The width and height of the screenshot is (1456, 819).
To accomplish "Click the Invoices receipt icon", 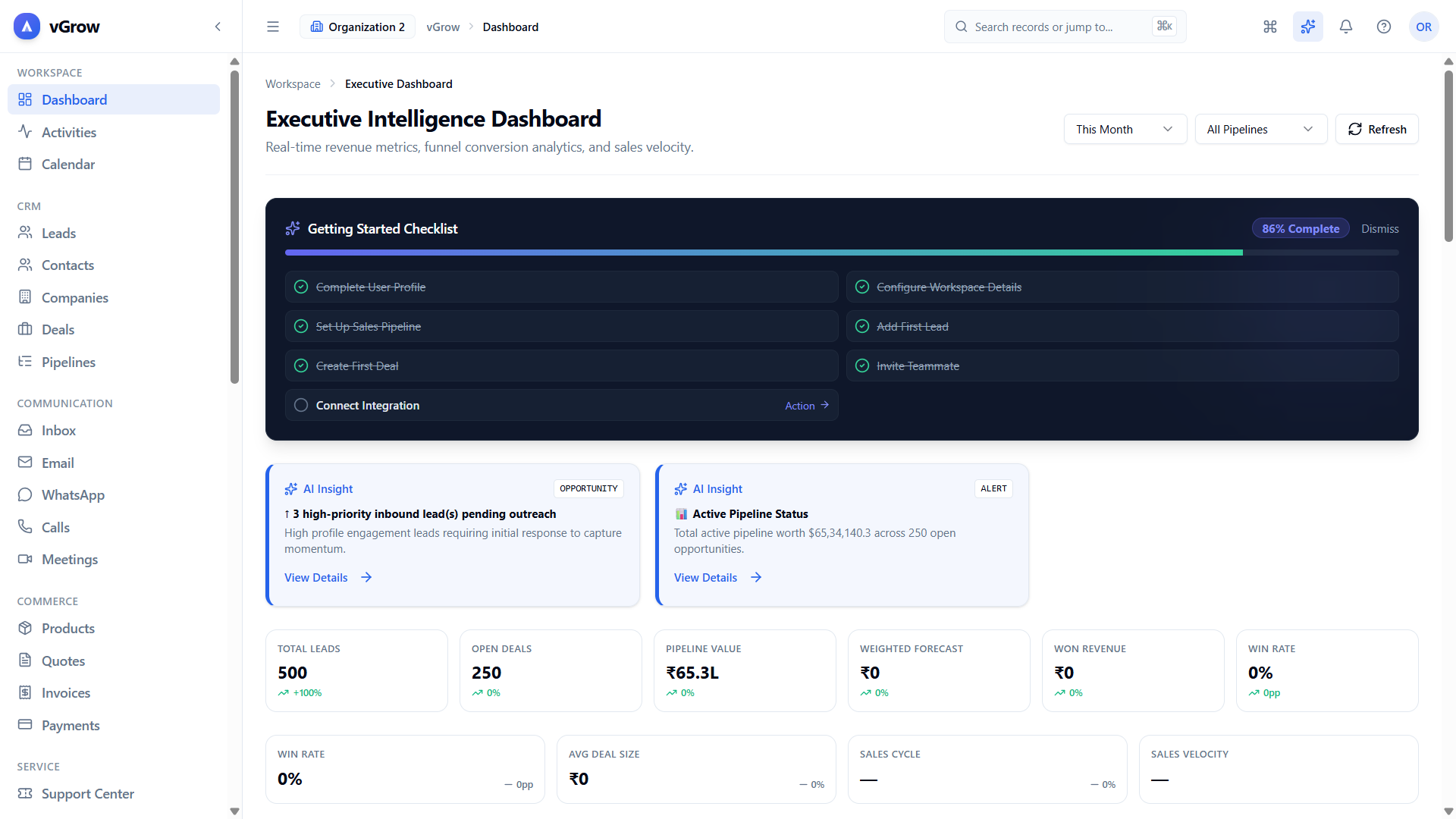I will (x=25, y=692).
